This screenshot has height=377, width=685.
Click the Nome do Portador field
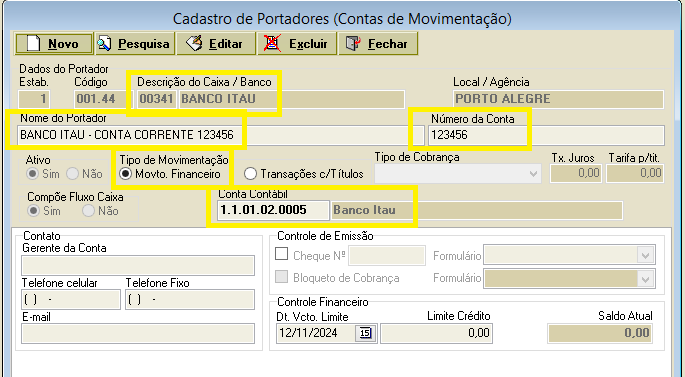221,135
